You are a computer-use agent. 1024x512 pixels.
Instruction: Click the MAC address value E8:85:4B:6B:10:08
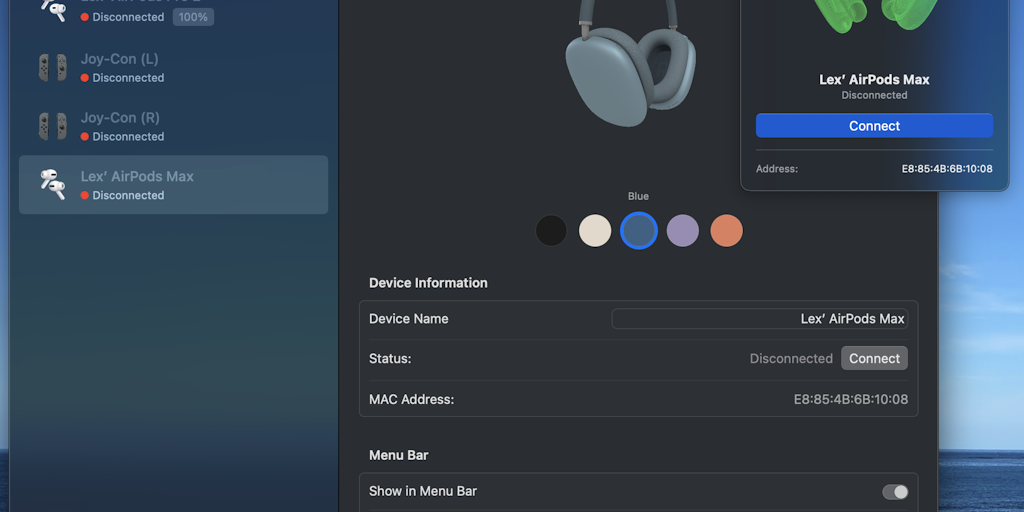[850, 399]
